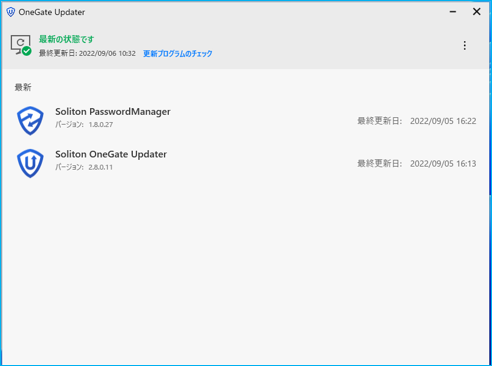This screenshot has height=366, width=492.
Task: Click the date 2022/09/05 16:22
Action: tap(443, 121)
